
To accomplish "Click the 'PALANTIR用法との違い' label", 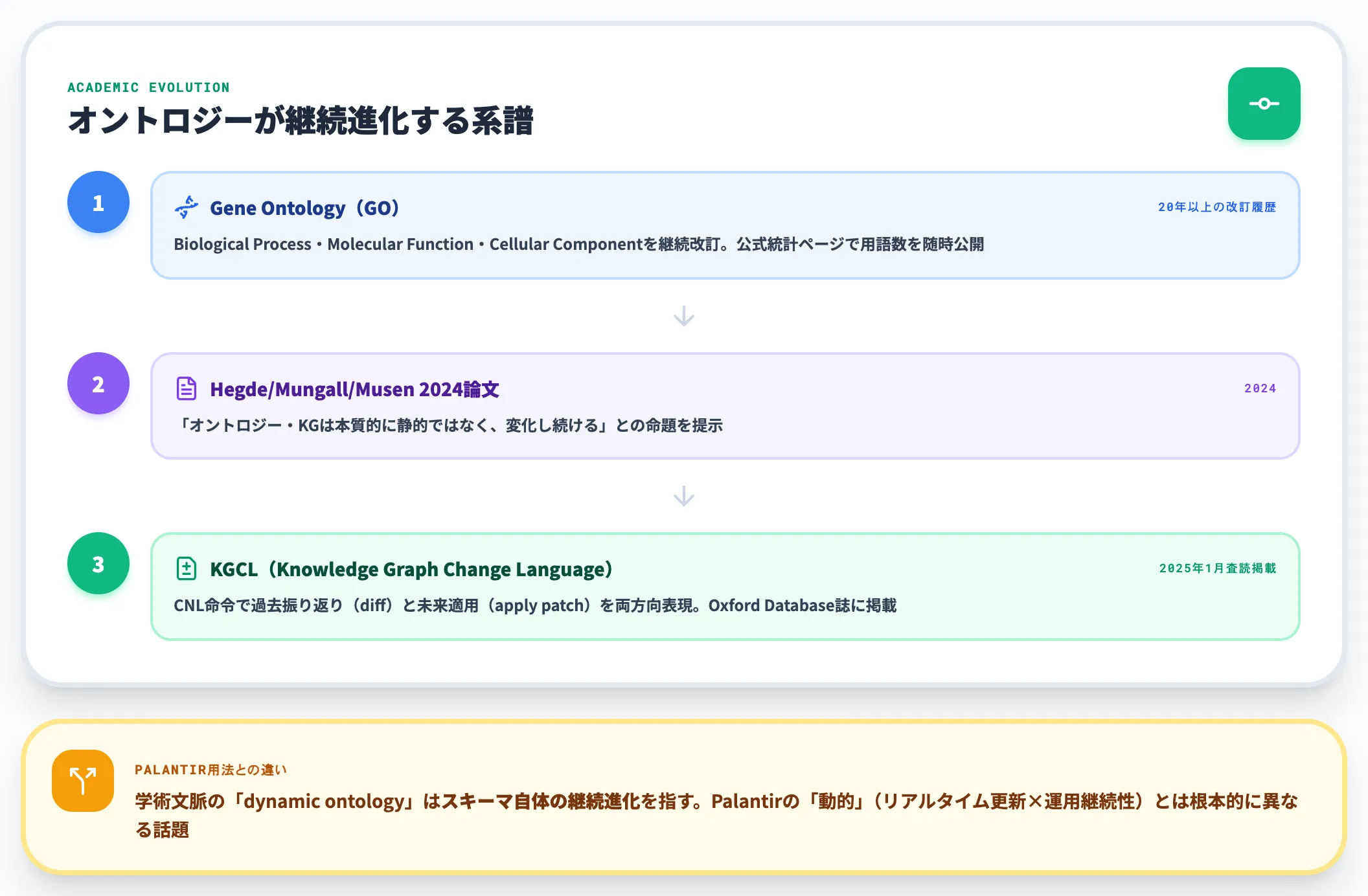I will pos(211,770).
